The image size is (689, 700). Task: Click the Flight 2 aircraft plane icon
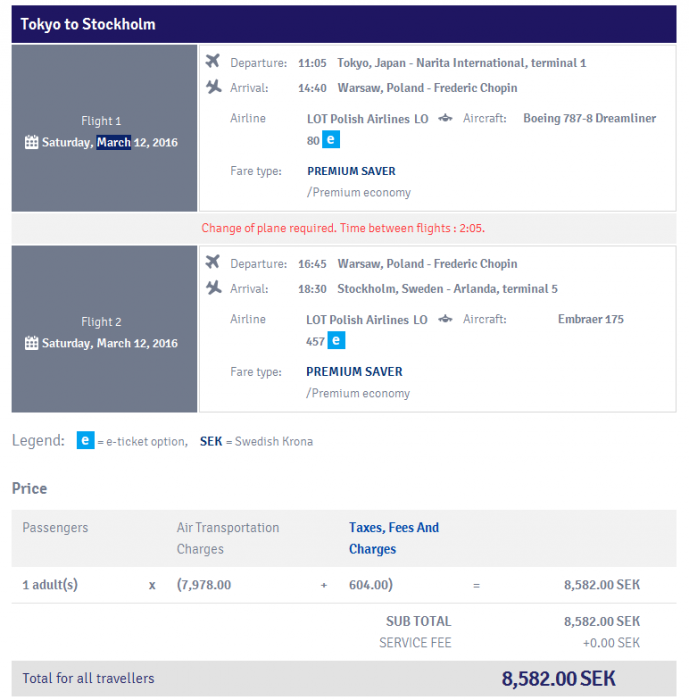(445, 319)
